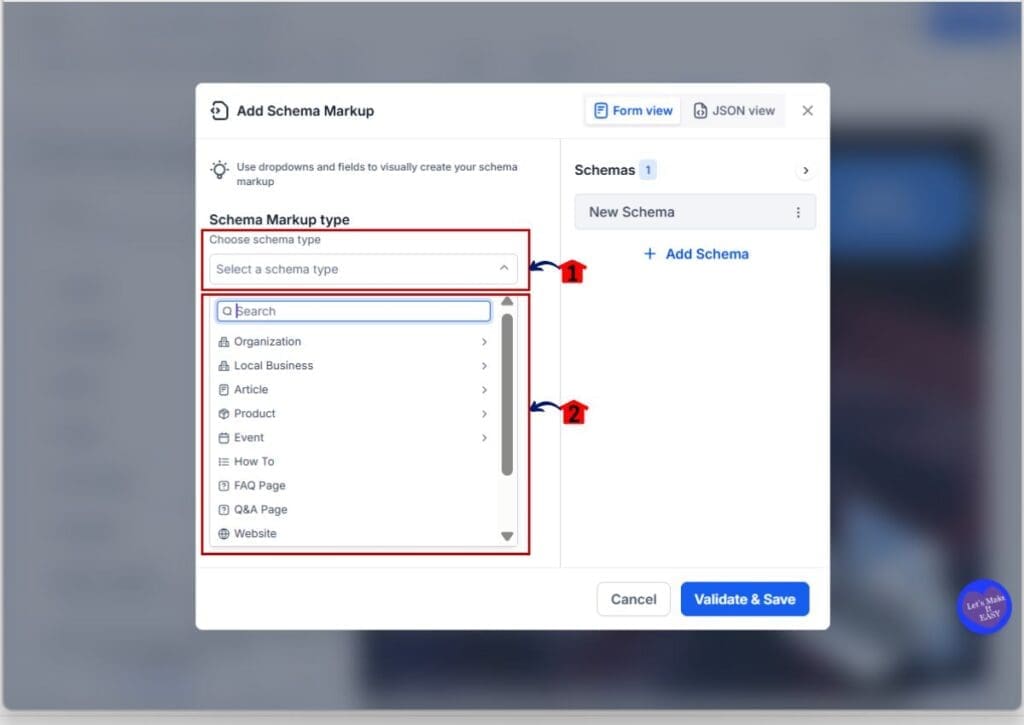Click the Local Business building icon
Image resolution: width=1024 pixels, height=725 pixels.
(x=222, y=365)
